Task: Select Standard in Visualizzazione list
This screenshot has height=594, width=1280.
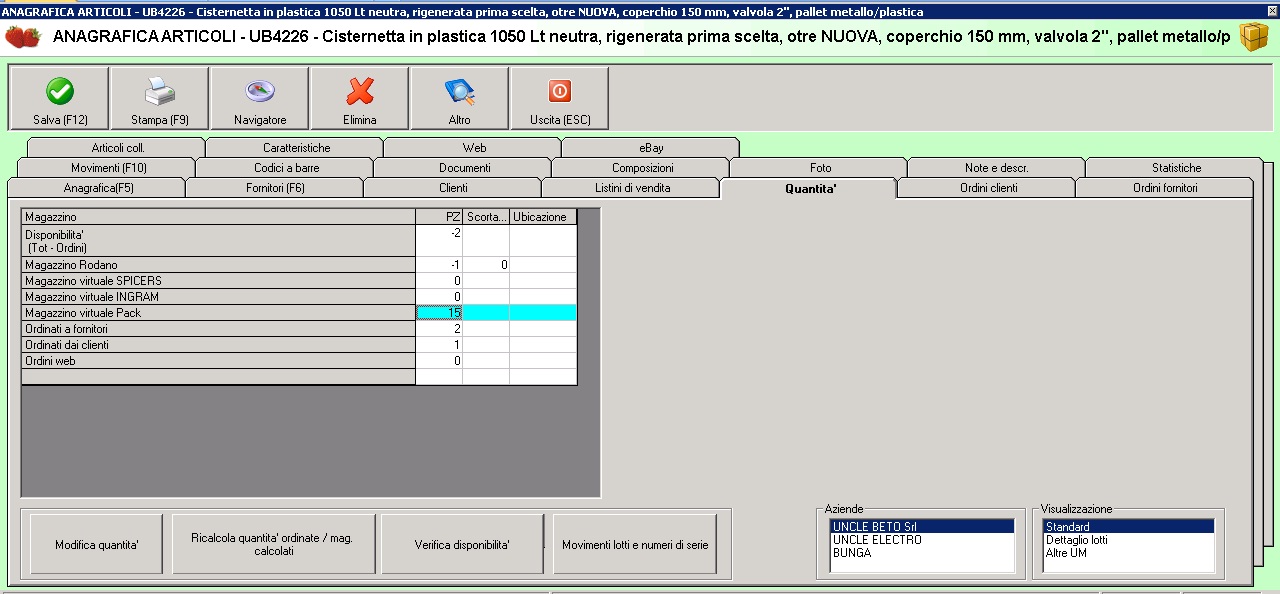Action: coord(1129,527)
